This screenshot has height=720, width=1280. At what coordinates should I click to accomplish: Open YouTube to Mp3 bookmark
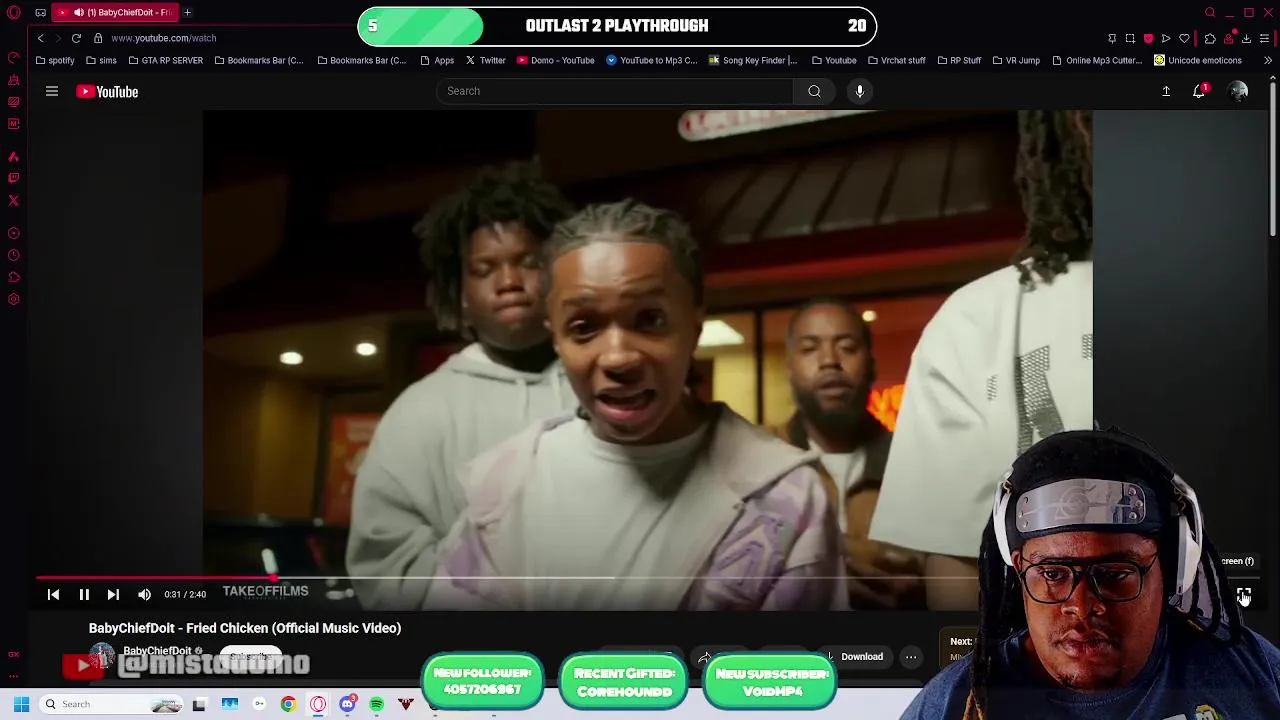(652, 60)
